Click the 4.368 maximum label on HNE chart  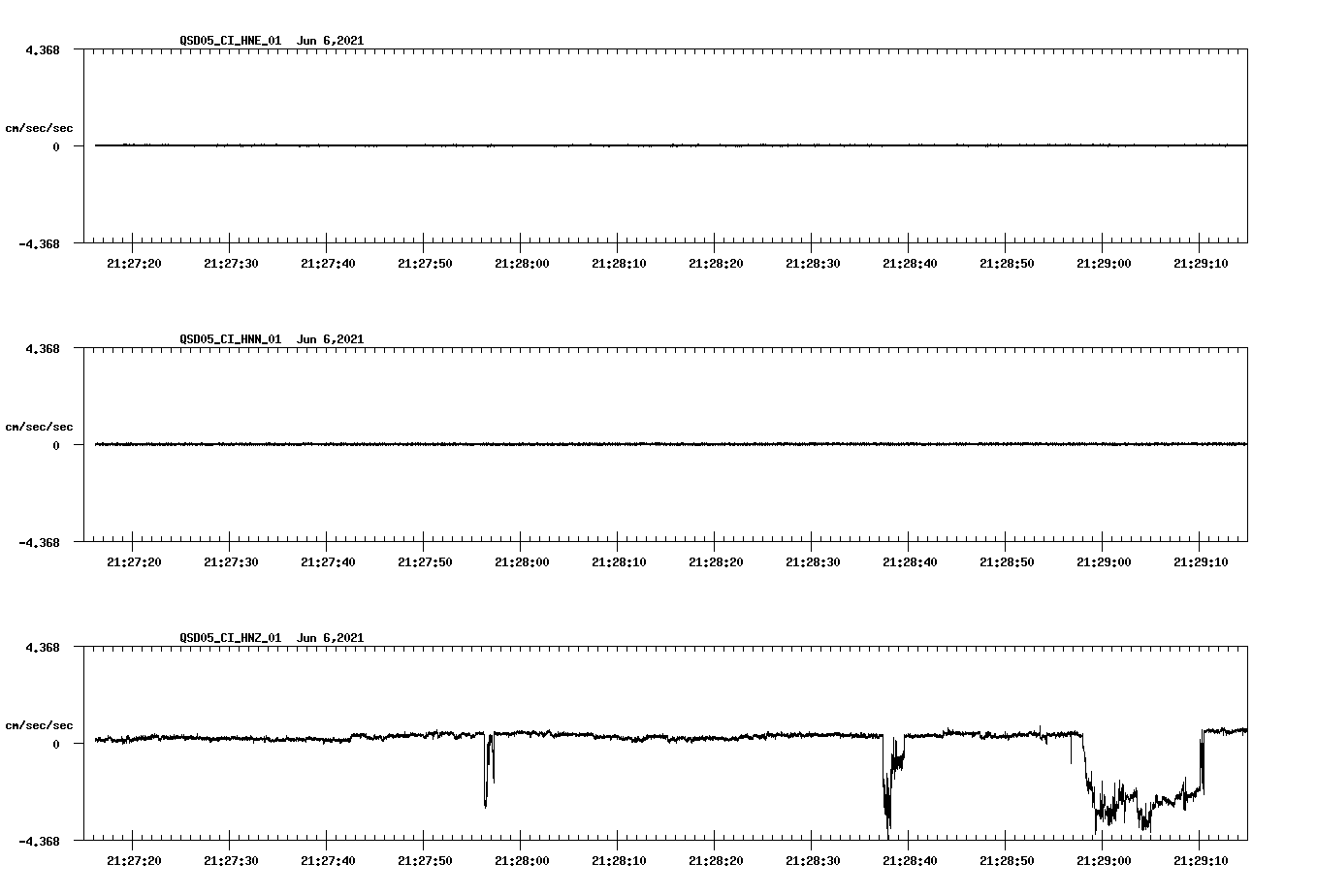42,49
